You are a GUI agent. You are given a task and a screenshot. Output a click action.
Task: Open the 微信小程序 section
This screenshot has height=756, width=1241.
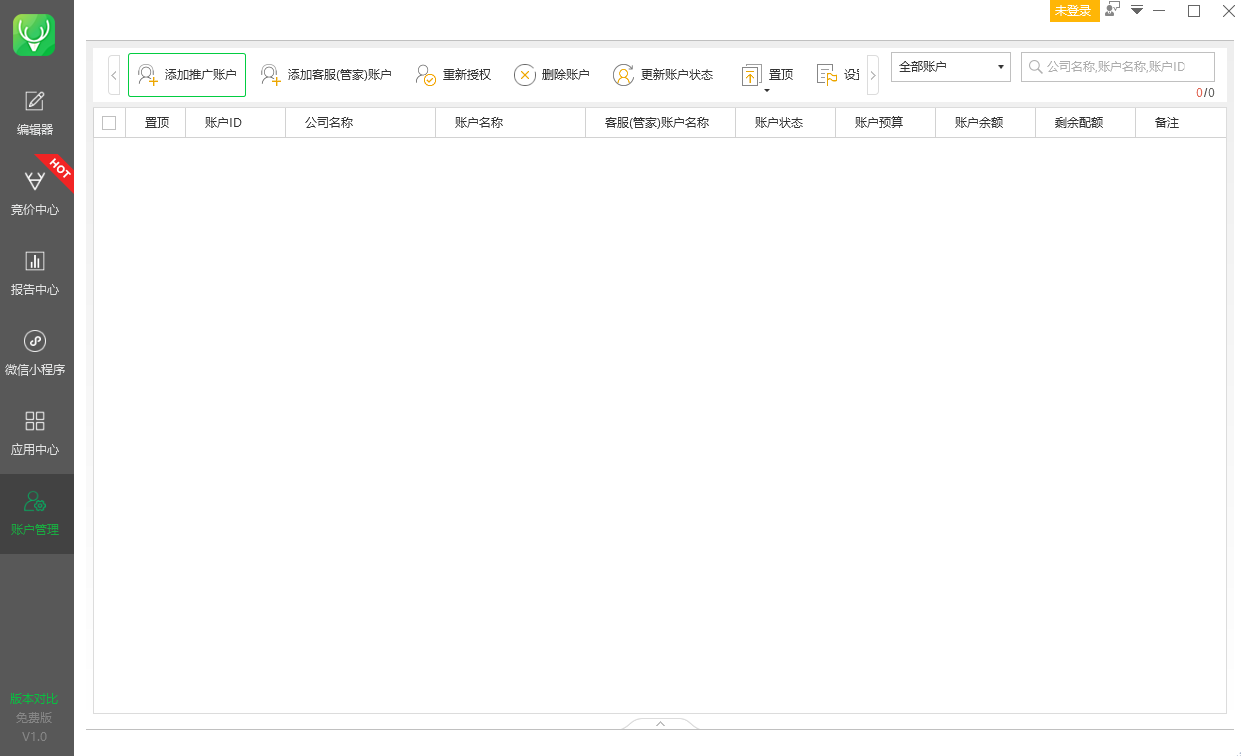point(35,353)
